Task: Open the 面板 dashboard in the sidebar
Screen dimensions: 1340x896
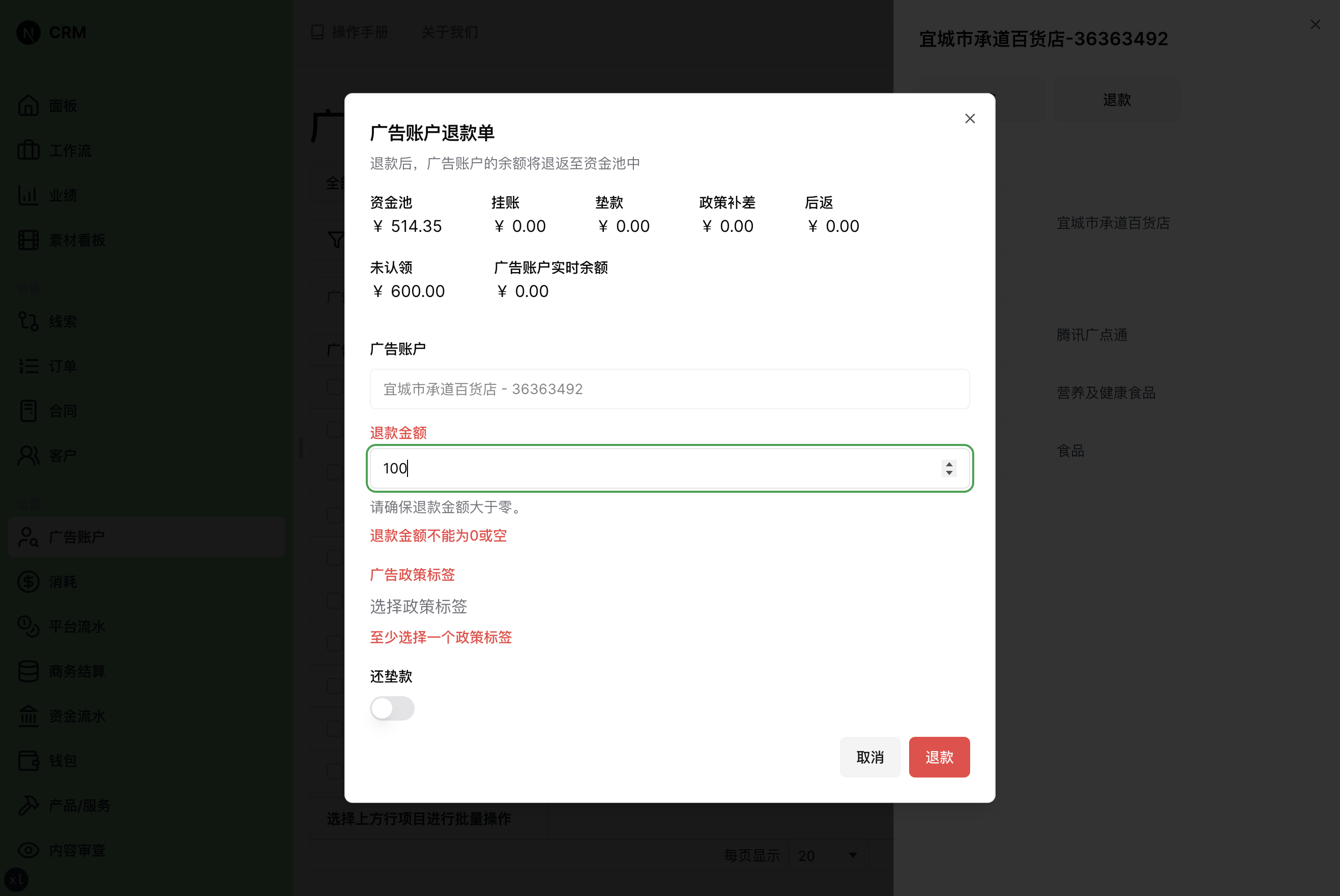Action: click(63, 105)
